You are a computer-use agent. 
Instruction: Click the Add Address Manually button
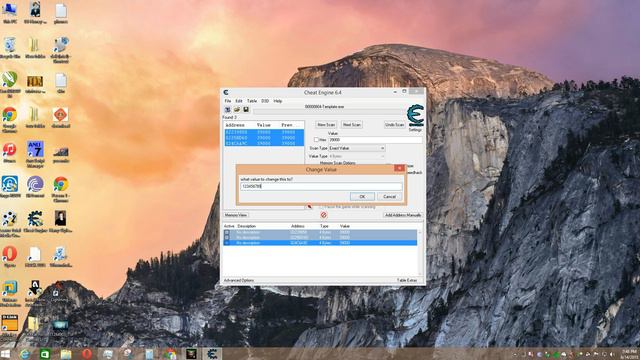(402, 215)
